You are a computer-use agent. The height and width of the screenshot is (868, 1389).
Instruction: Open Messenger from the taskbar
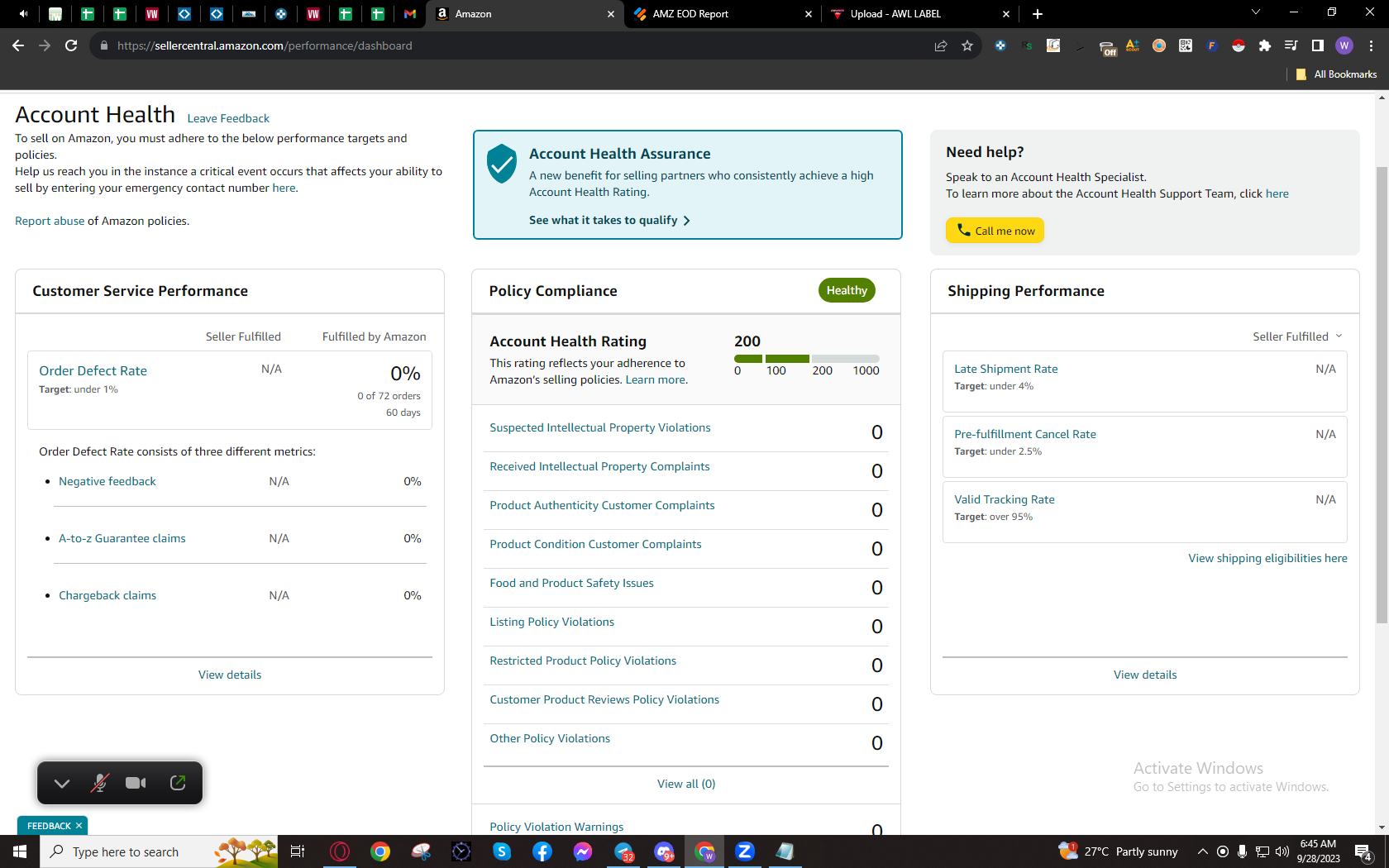pos(583,851)
